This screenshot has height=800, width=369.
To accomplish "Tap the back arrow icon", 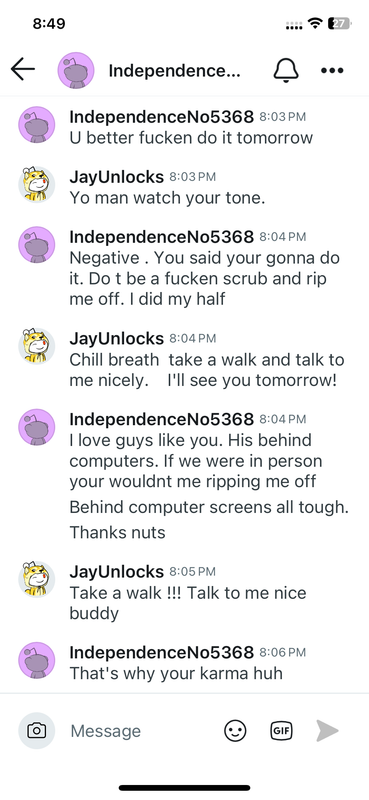I will [x=23, y=69].
